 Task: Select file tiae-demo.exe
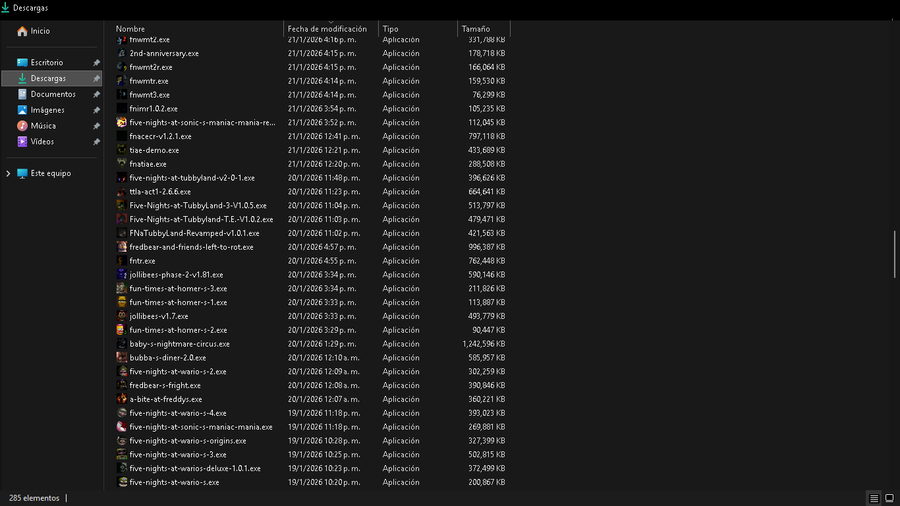(154, 150)
